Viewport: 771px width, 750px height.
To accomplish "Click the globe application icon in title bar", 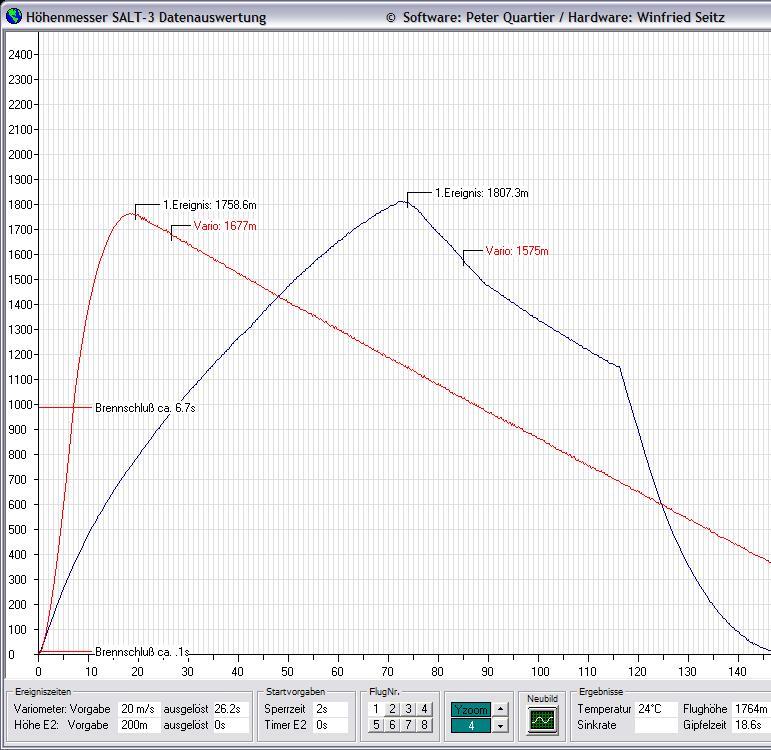I will [13, 16].
